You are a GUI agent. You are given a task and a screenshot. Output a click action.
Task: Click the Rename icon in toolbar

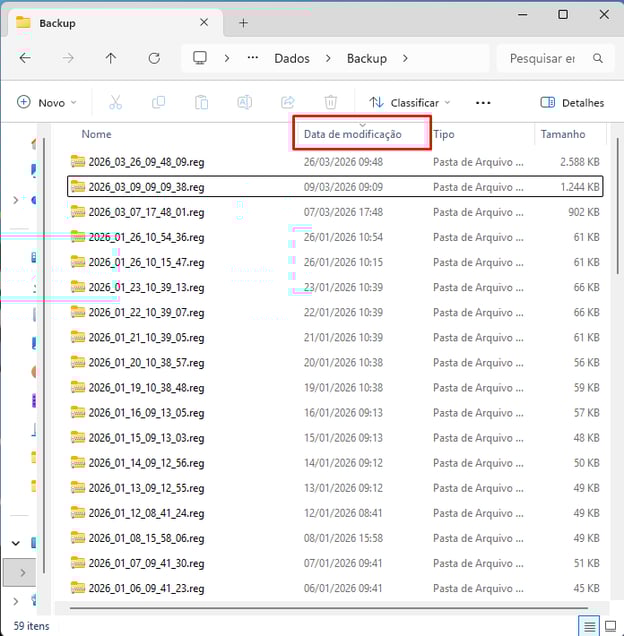pyautogui.click(x=244, y=102)
